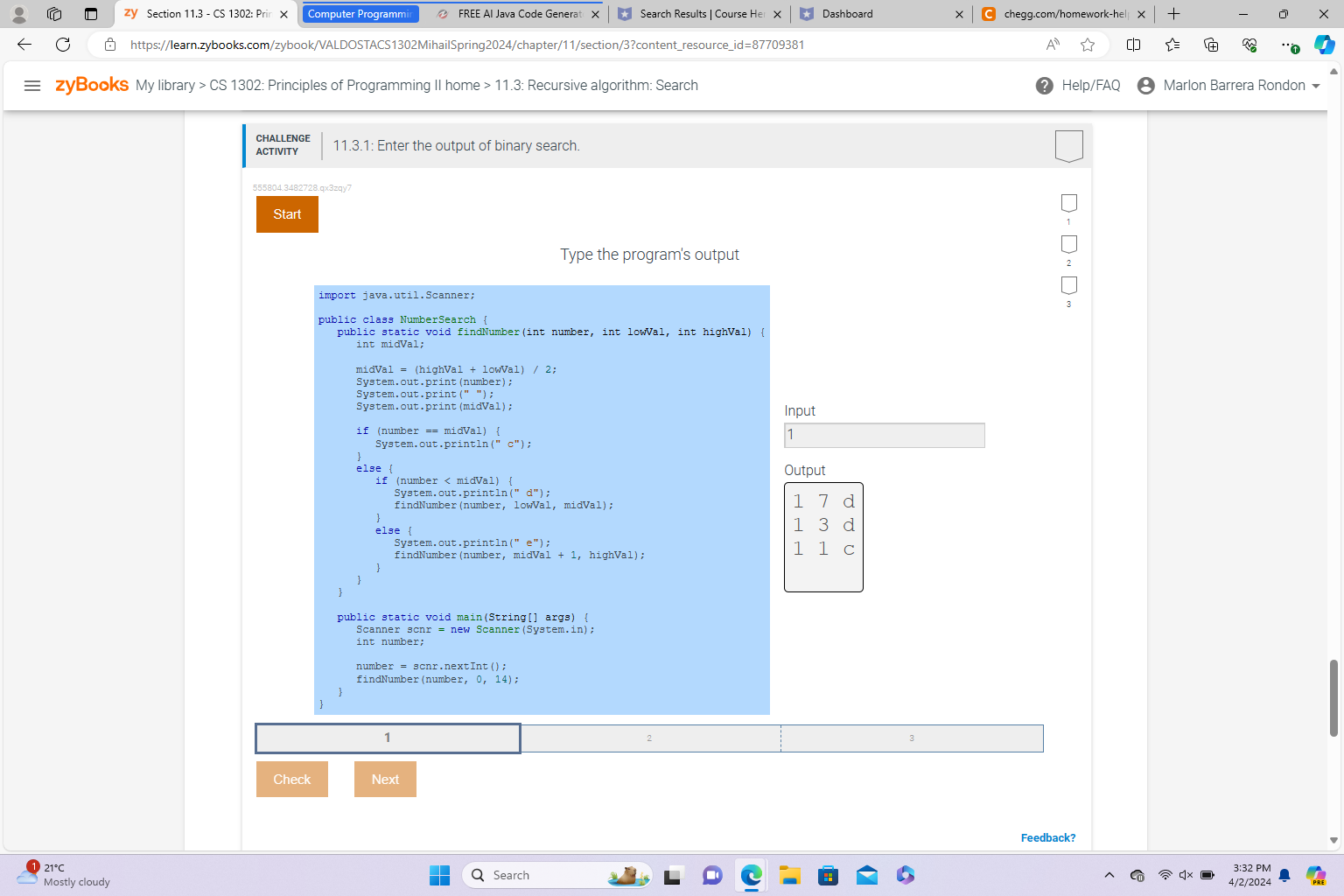This screenshot has height=896, width=1344.
Task: Open the Collections icon in Edge
Action: click(x=1211, y=45)
